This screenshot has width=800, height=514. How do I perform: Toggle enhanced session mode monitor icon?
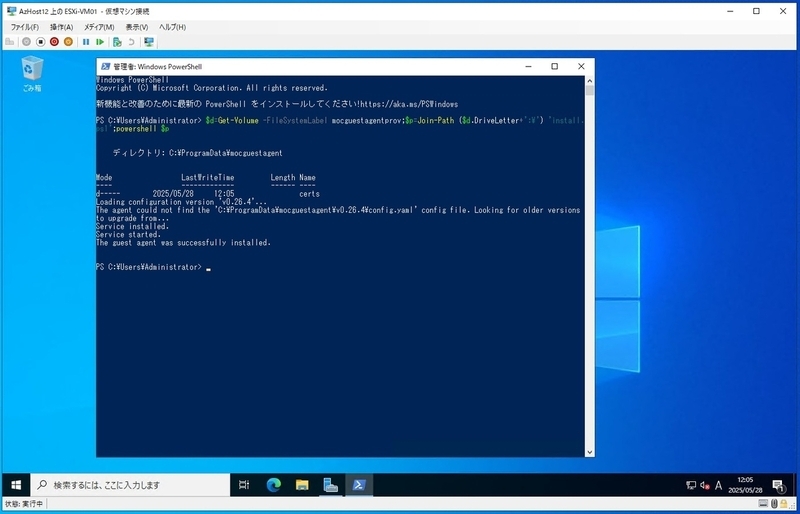[148, 42]
